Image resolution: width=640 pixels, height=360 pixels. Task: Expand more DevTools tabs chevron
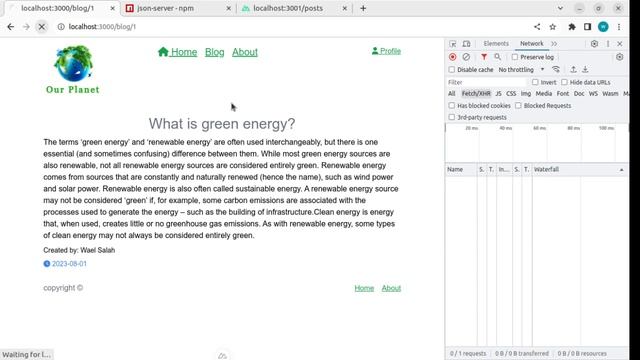[x=554, y=44]
